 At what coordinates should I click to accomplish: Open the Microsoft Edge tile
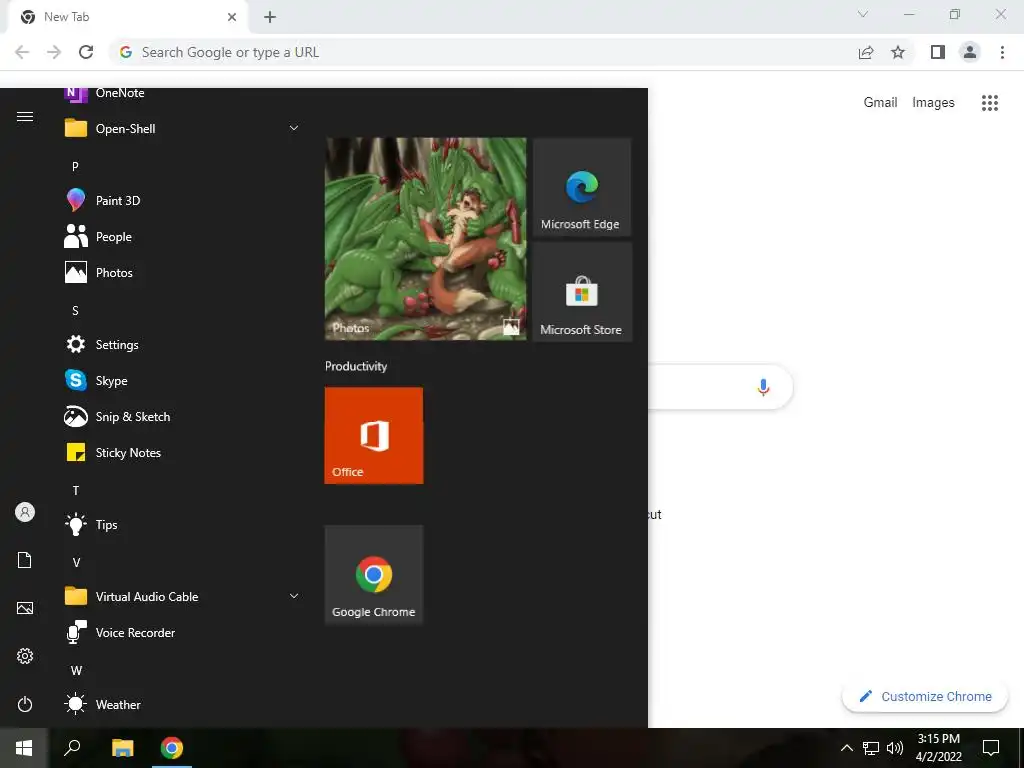point(582,187)
